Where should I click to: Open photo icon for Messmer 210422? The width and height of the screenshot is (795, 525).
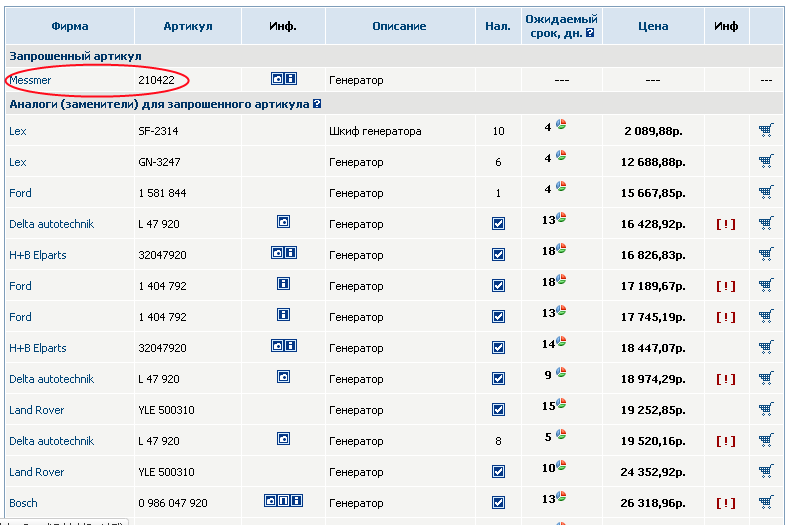(x=277, y=79)
